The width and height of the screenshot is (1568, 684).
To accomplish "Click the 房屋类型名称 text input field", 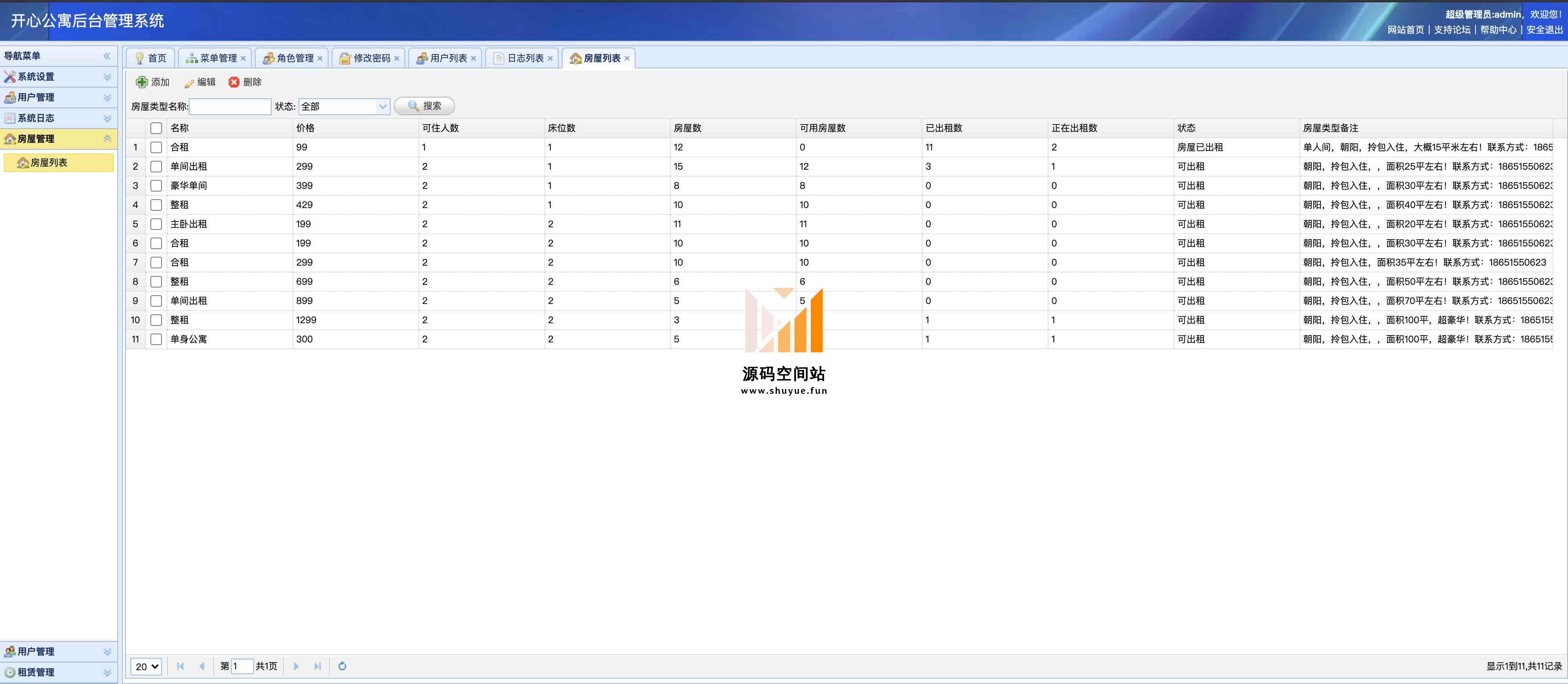I will coord(230,107).
